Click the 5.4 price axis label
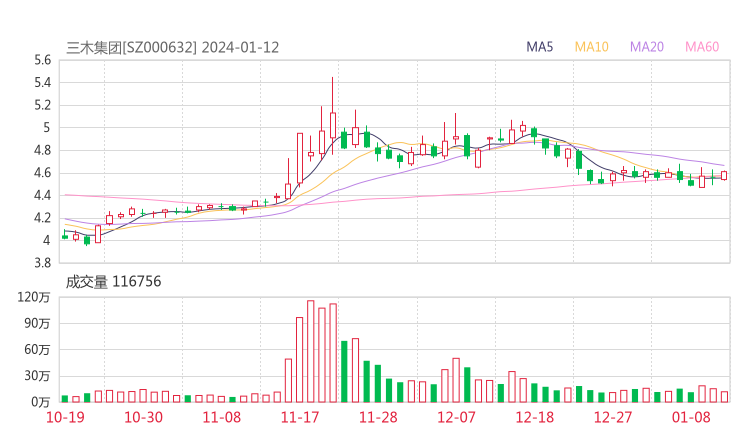The height and width of the screenshot is (440, 740). click(42, 83)
